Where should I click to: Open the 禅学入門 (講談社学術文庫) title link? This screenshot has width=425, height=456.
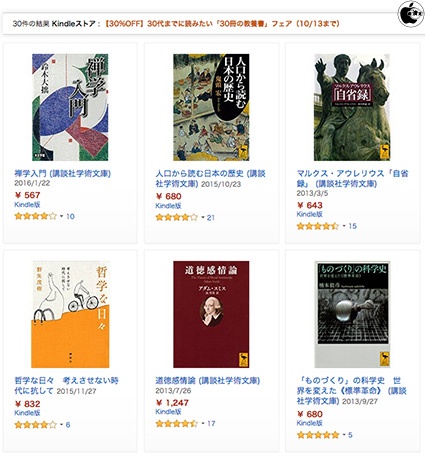click(x=63, y=173)
